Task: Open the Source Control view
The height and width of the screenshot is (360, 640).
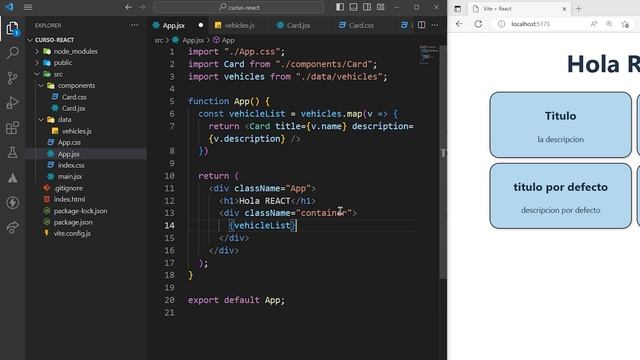Action: tap(12, 78)
